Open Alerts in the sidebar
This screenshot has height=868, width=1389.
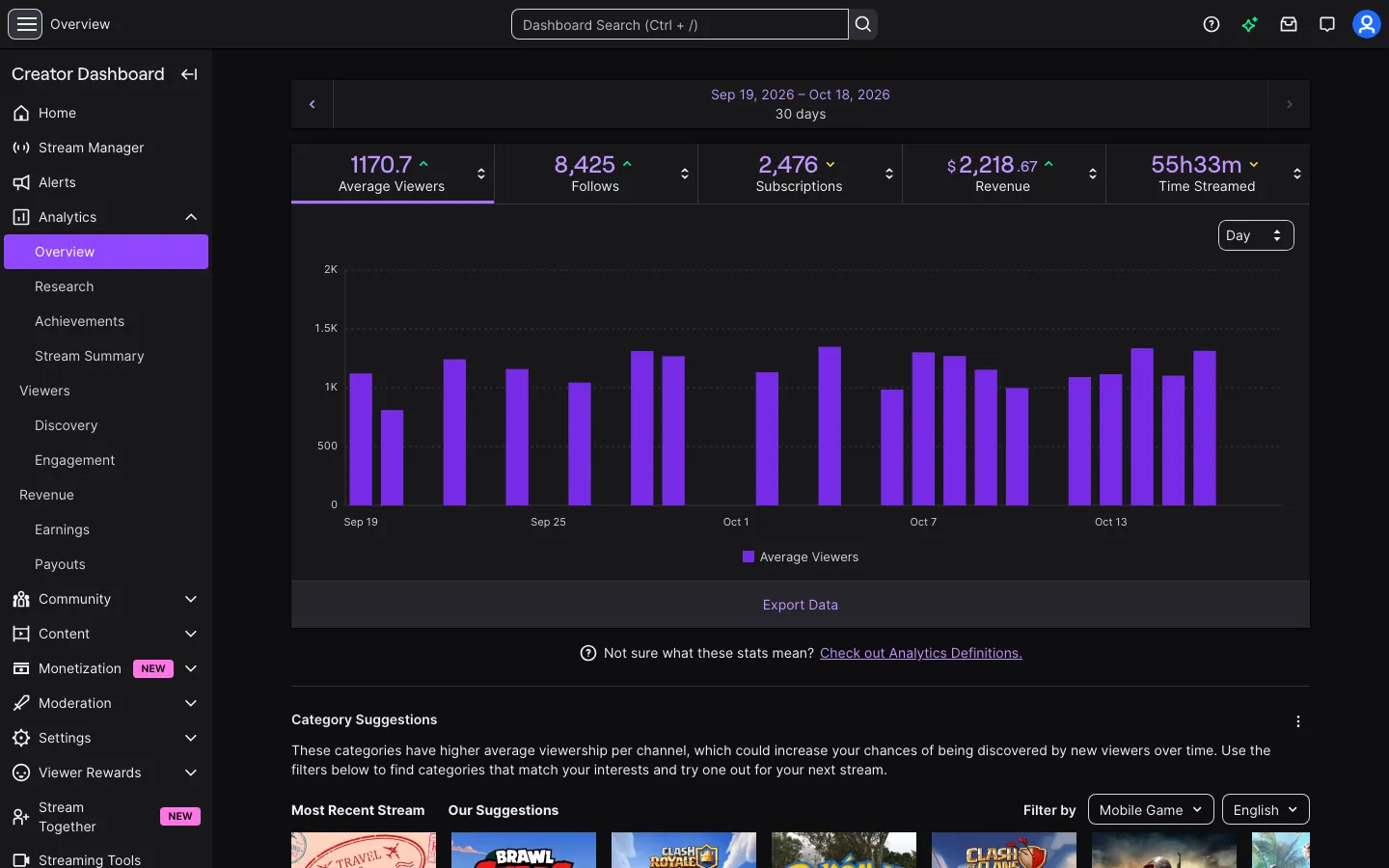coord(106,182)
